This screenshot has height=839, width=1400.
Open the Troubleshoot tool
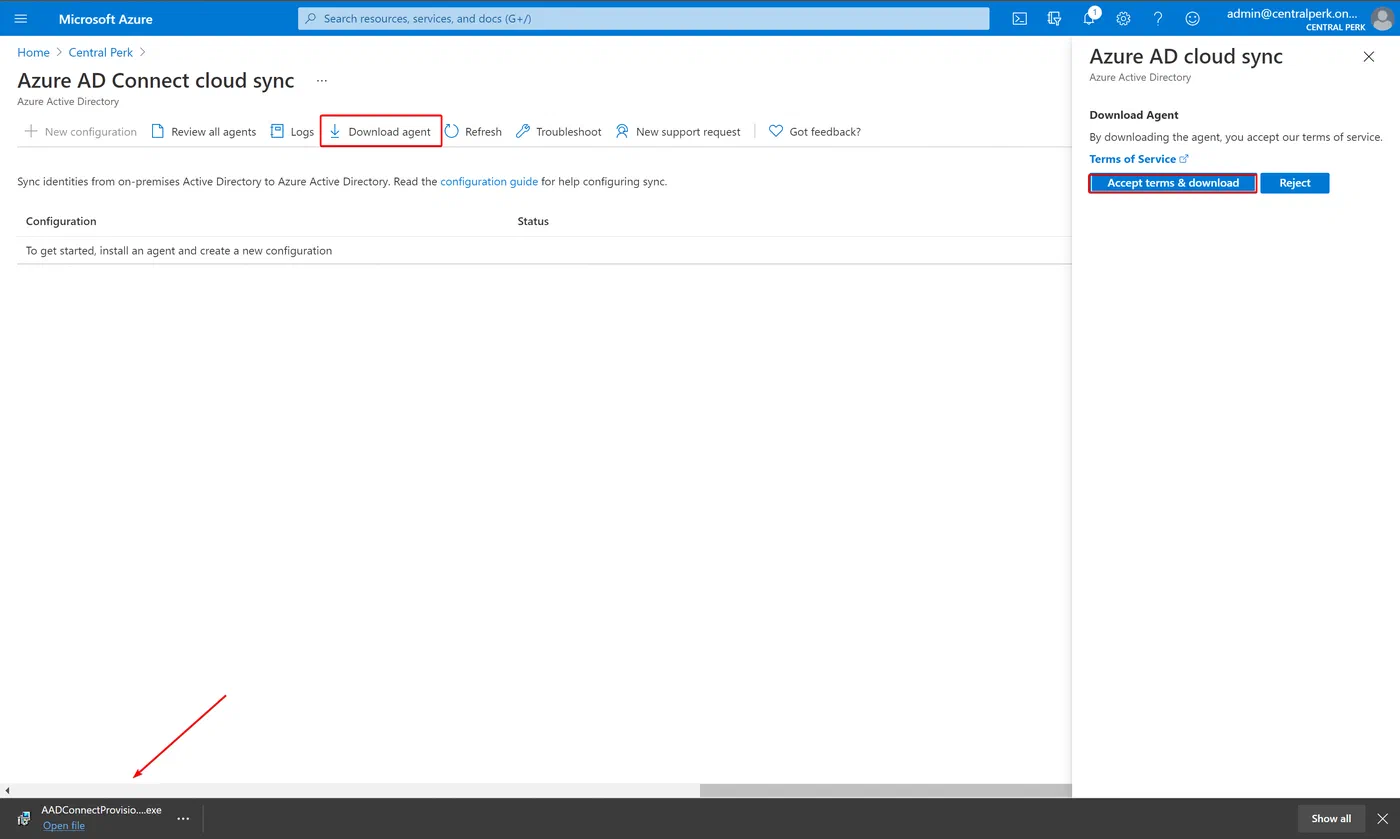tap(558, 131)
